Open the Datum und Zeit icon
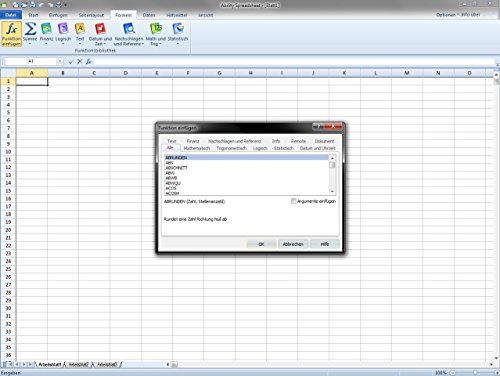The width and height of the screenshot is (500, 376). [100, 29]
